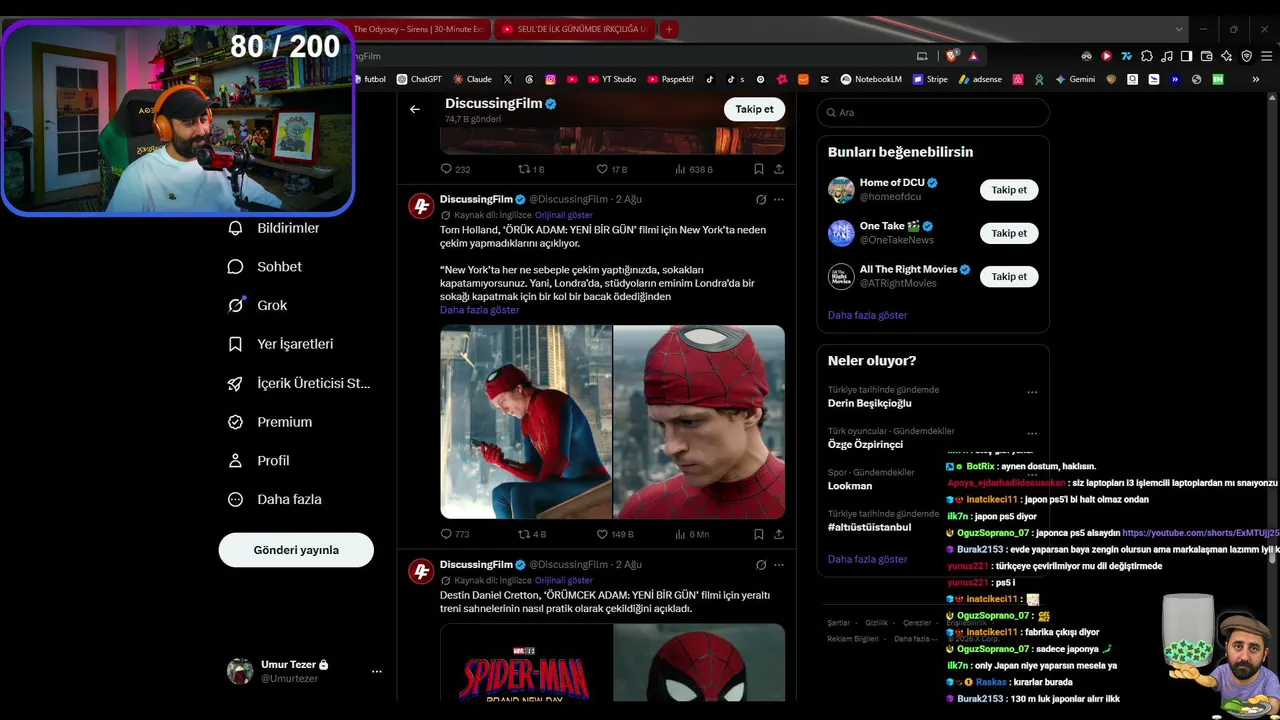Open options dots for Özge Özpirinçci trend

pyautogui.click(x=1032, y=433)
